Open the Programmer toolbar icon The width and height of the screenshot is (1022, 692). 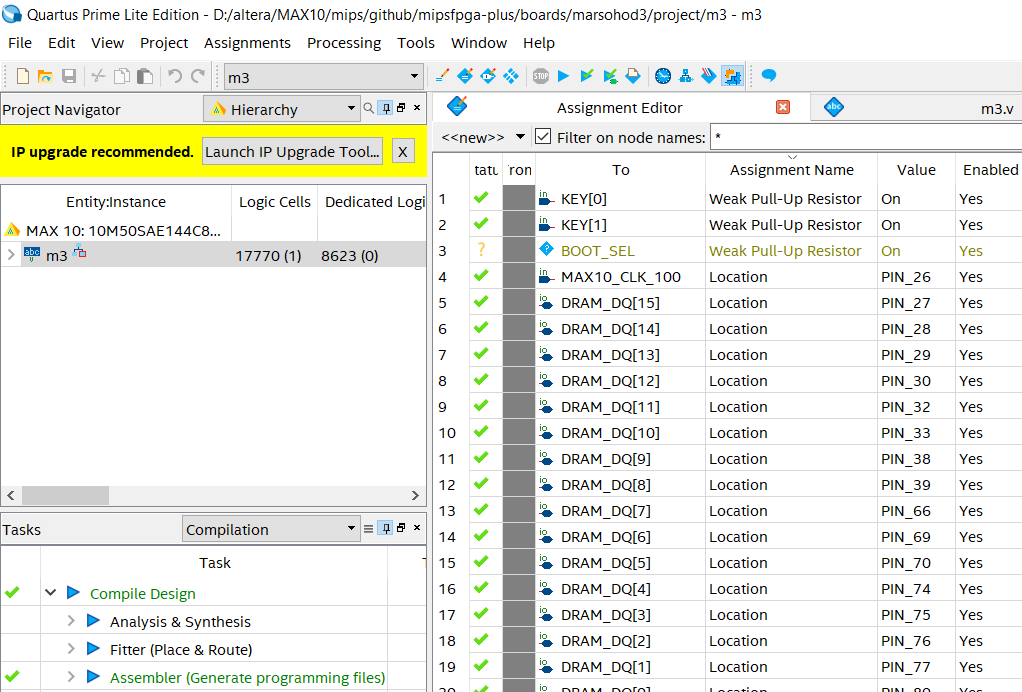(x=708, y=76)
